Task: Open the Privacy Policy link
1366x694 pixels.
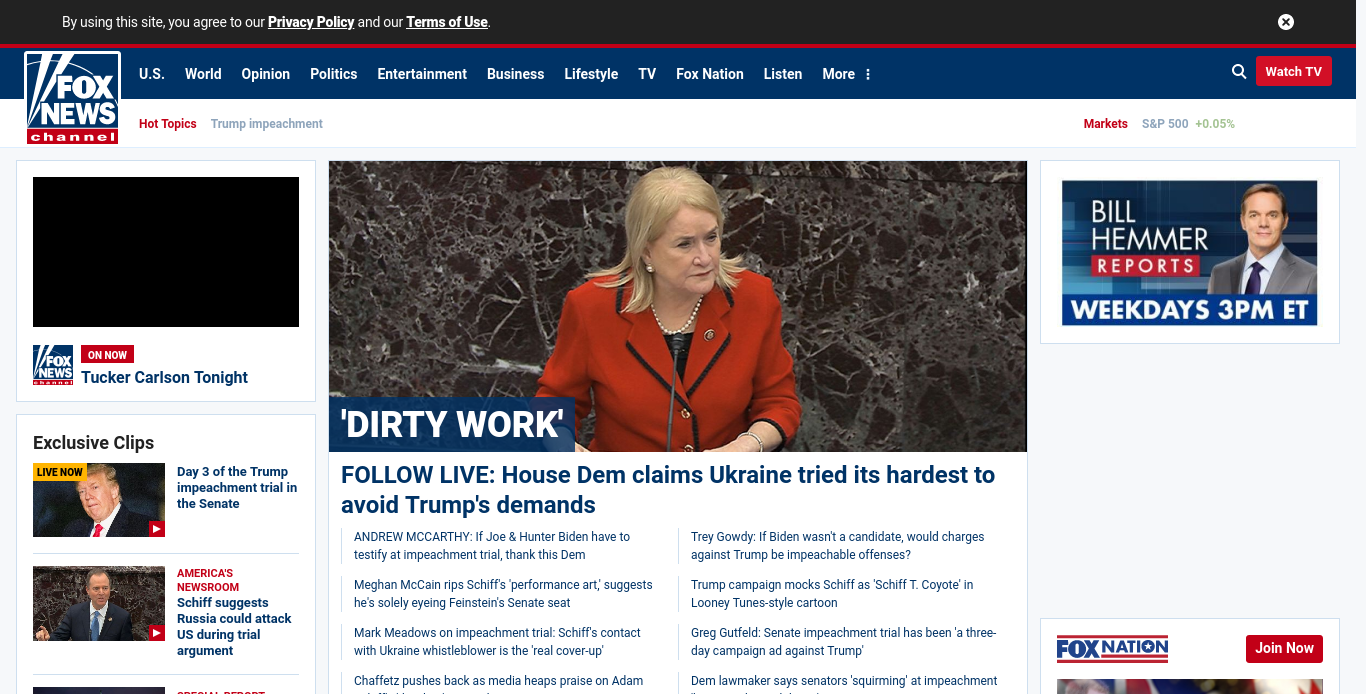Action: [x=311, y=22]
